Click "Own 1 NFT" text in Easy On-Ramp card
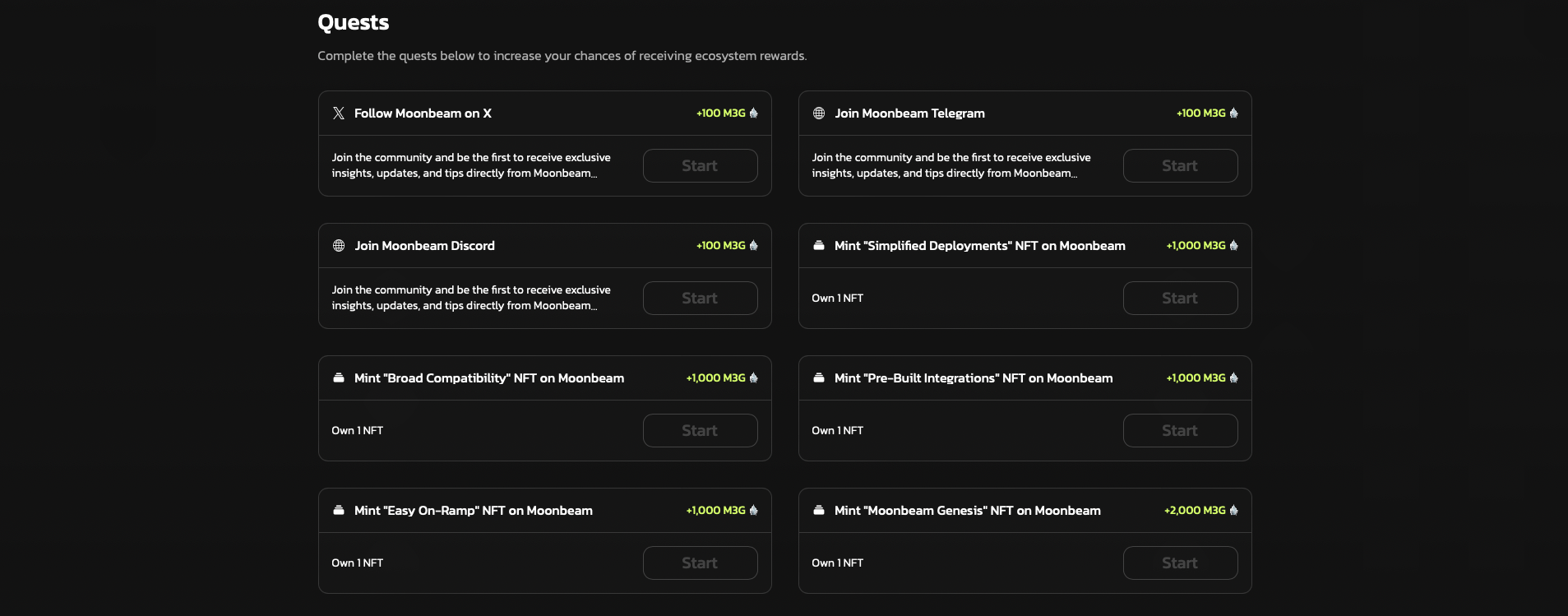1568x616 pixels. point(357,563)
